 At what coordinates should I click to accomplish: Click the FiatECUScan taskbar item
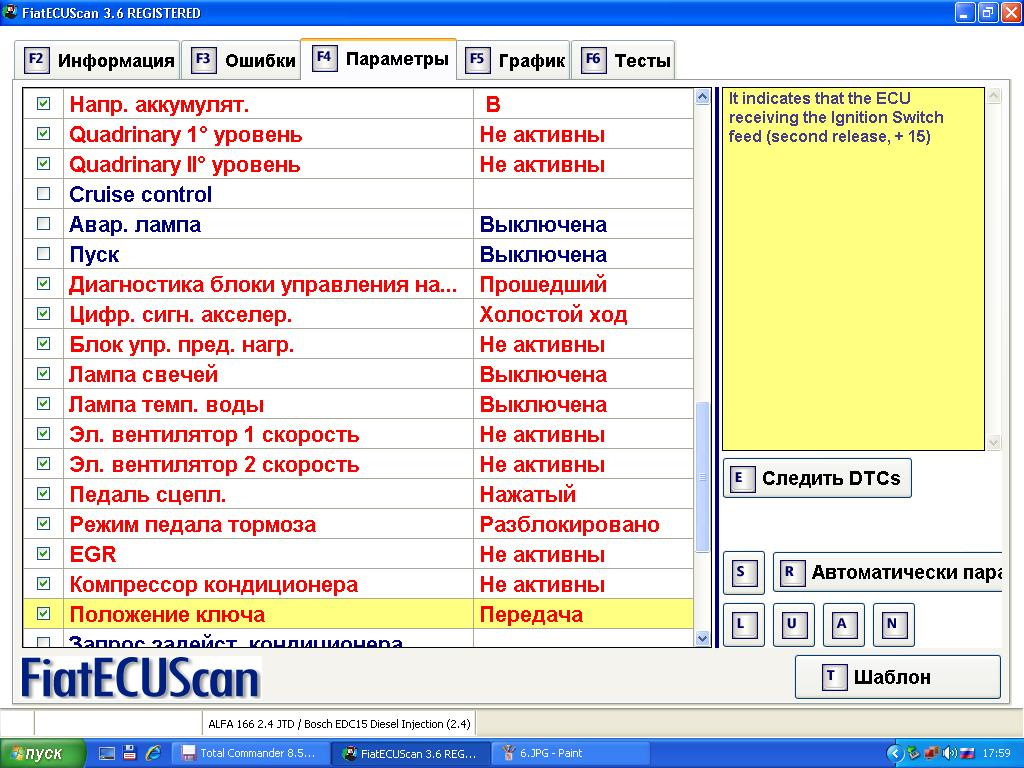point(411,753)
